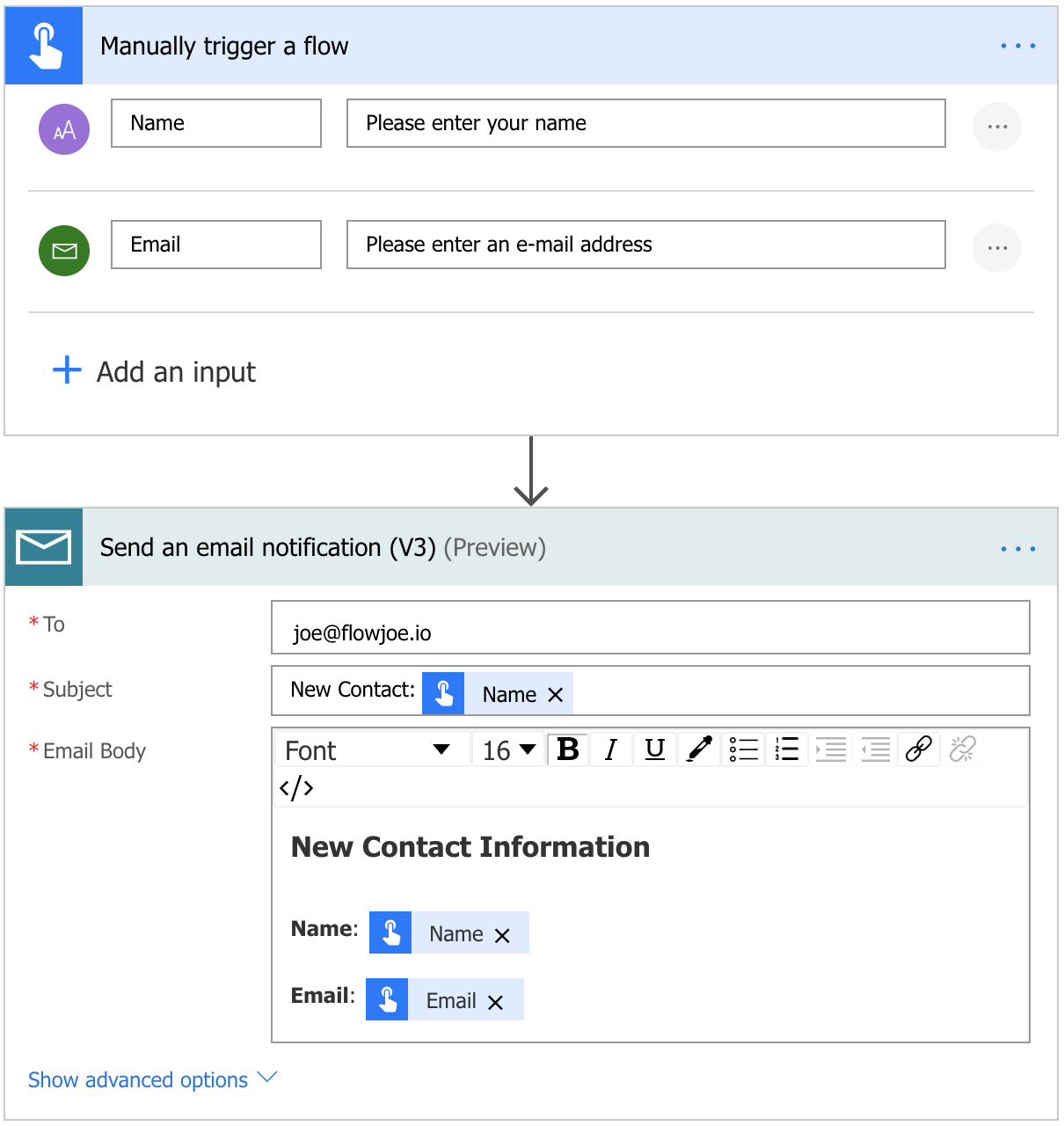
Task: Open options for the Email input row
Action: point(997,248)
